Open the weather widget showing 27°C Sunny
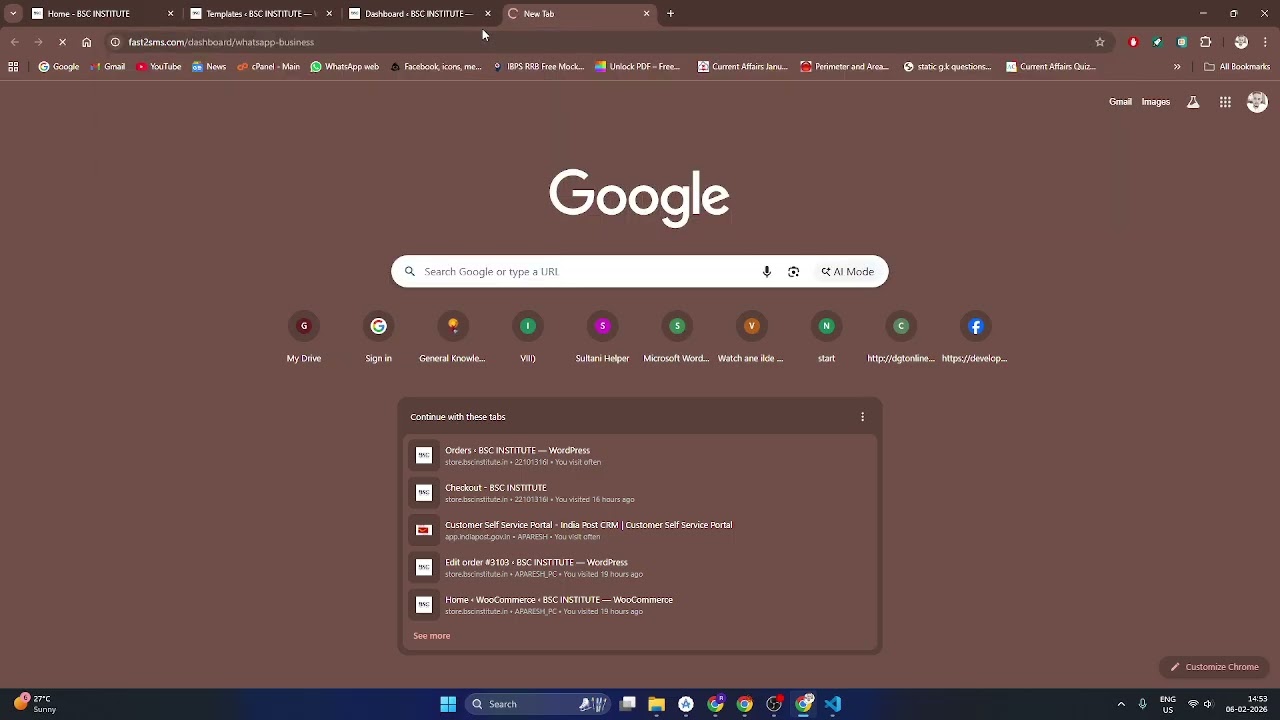Viewport: 1280px width, 720px height. click(35, 704)
